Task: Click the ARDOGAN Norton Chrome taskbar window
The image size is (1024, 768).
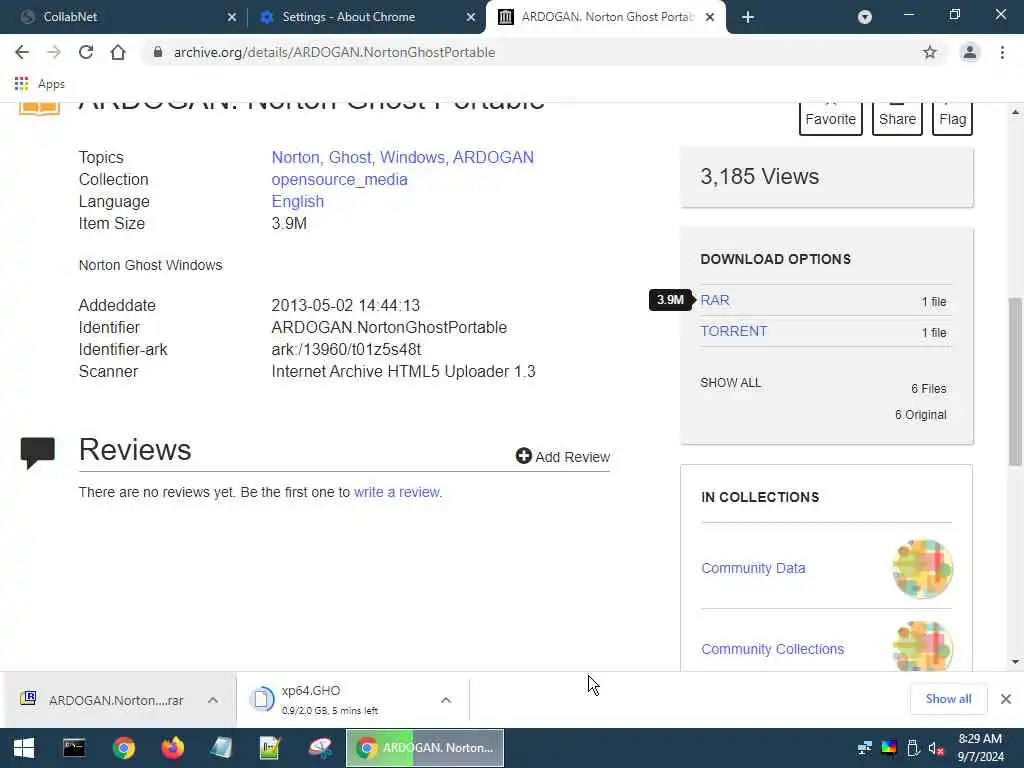Action: coord(424,748)
